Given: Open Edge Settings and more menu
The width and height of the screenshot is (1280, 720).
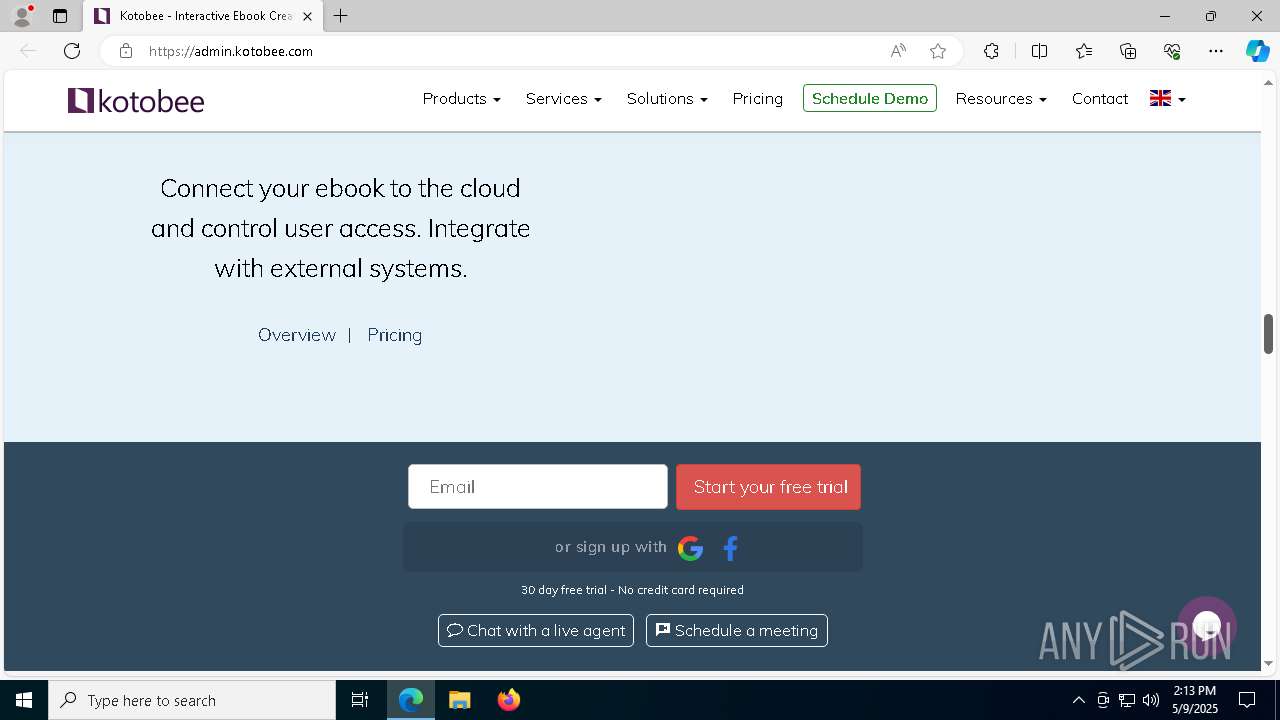Looking at the screenshot, I should pyautogui.click(x=1216, y=51).
